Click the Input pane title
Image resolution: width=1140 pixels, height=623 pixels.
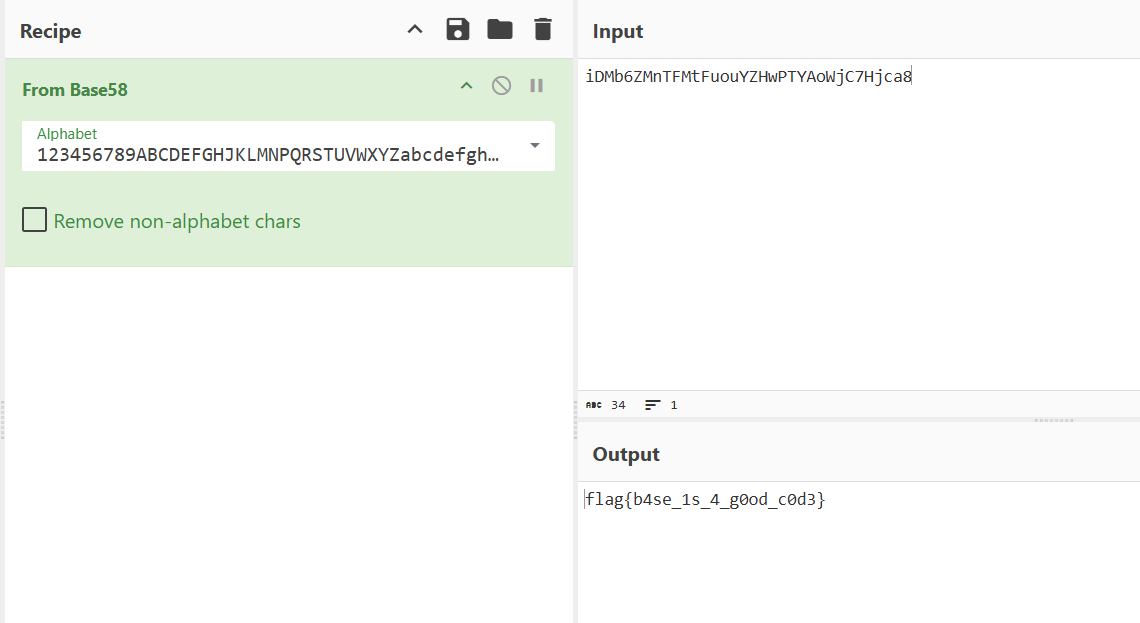click(618, 32)
